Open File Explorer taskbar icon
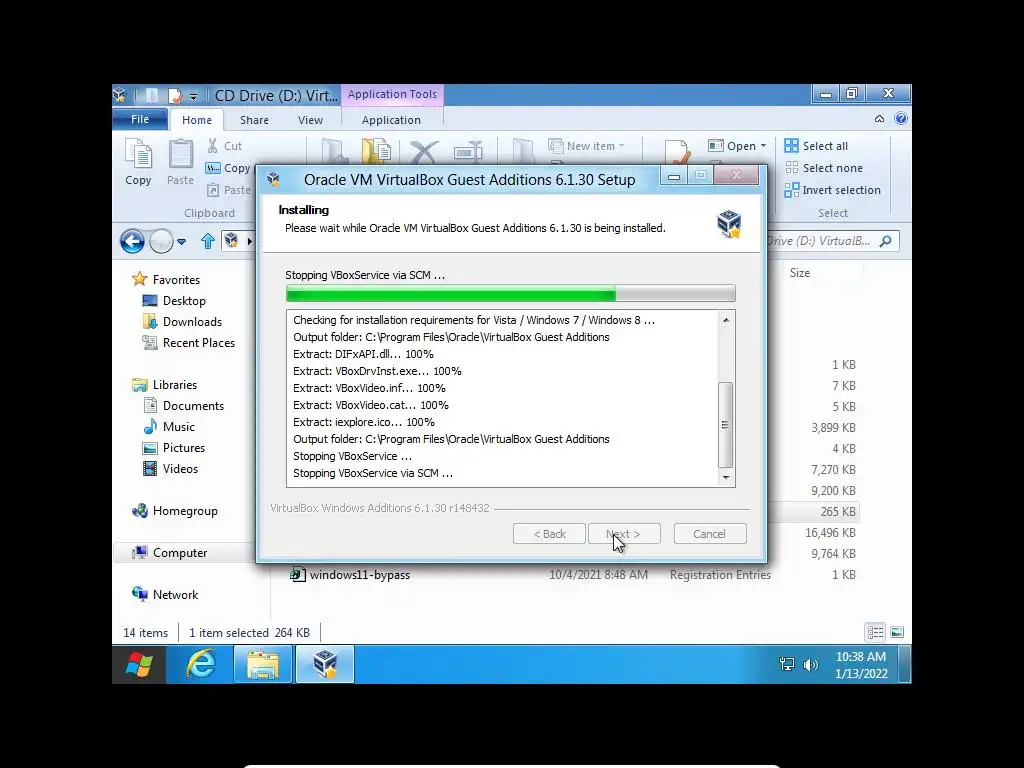 (x=263, y=665)
